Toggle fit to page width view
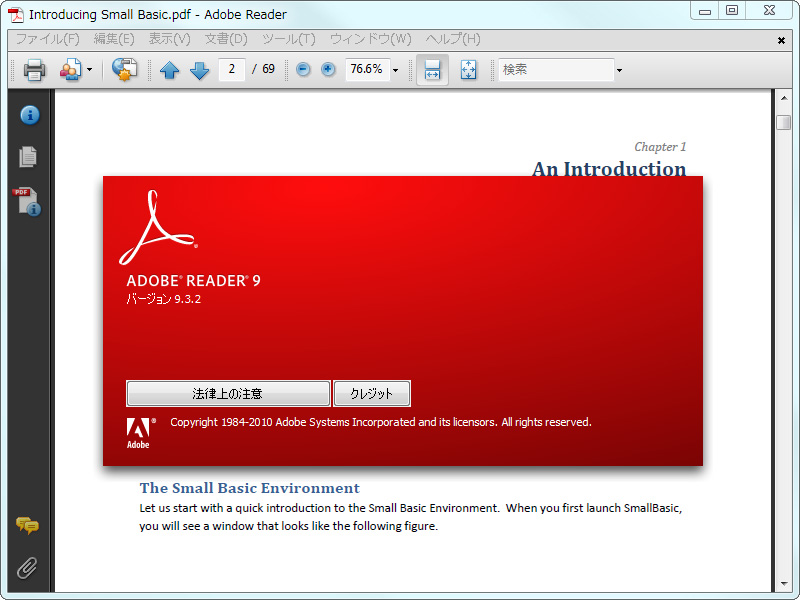 (432, 70)
